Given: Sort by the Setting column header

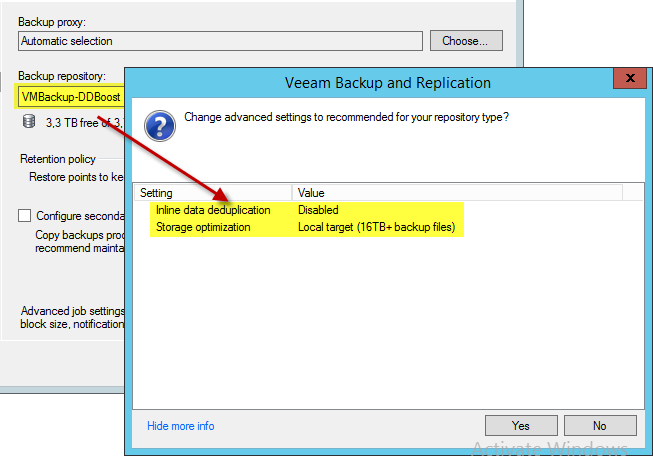Looking at the screenshot, I should coord(213,192).
